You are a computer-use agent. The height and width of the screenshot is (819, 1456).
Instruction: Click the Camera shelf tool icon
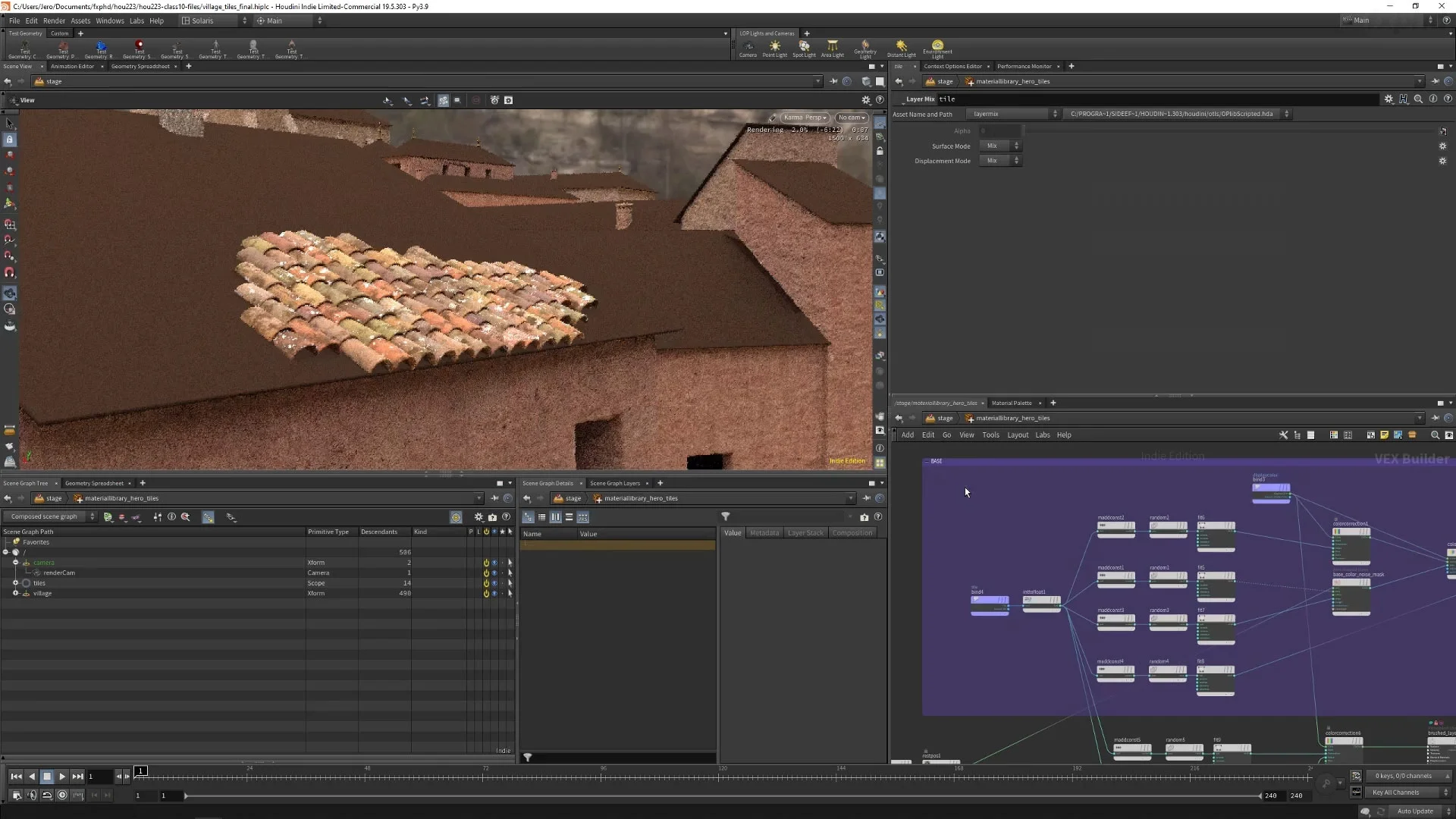pos(748,48)
